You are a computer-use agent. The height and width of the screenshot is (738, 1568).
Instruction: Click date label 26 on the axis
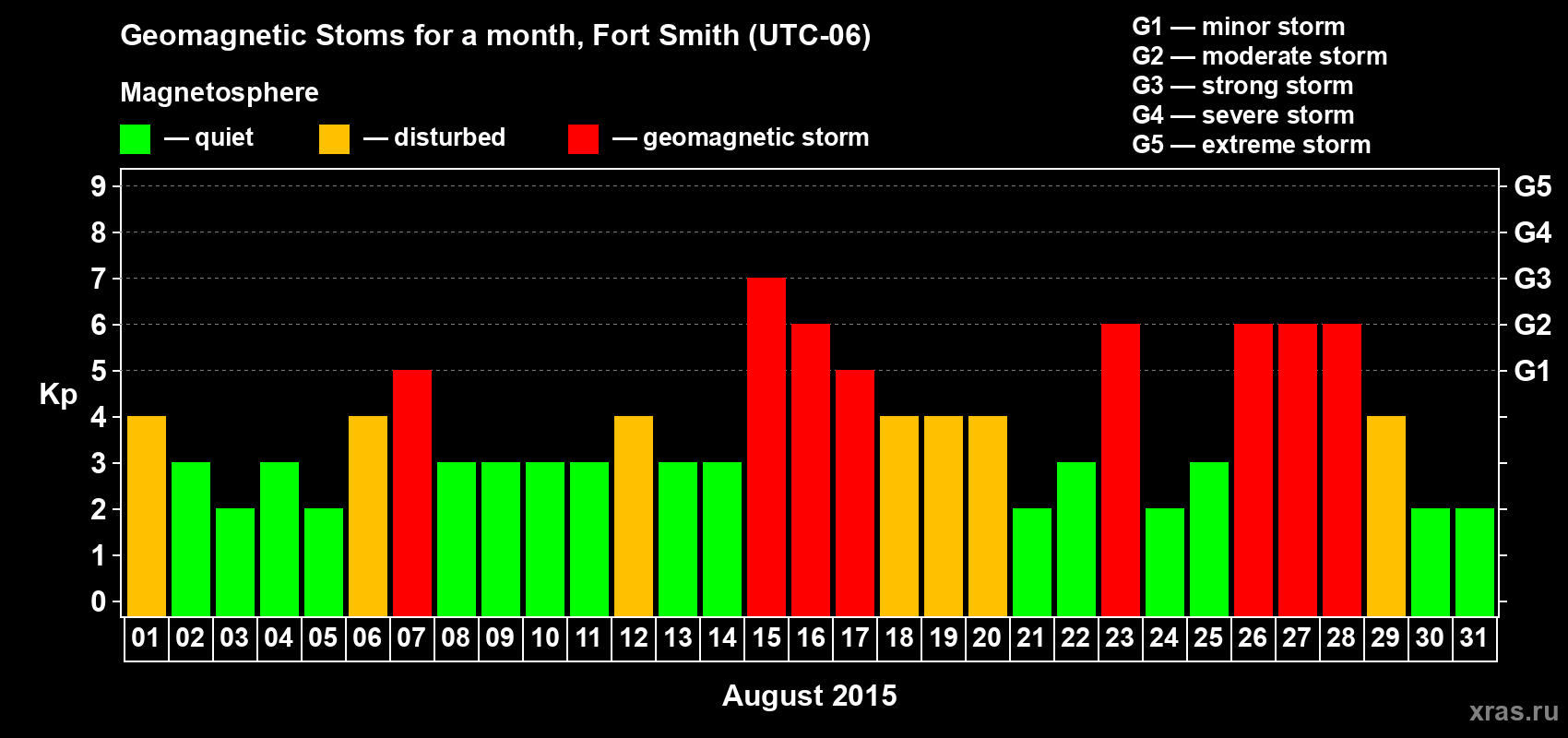[x=1253, y=638]
